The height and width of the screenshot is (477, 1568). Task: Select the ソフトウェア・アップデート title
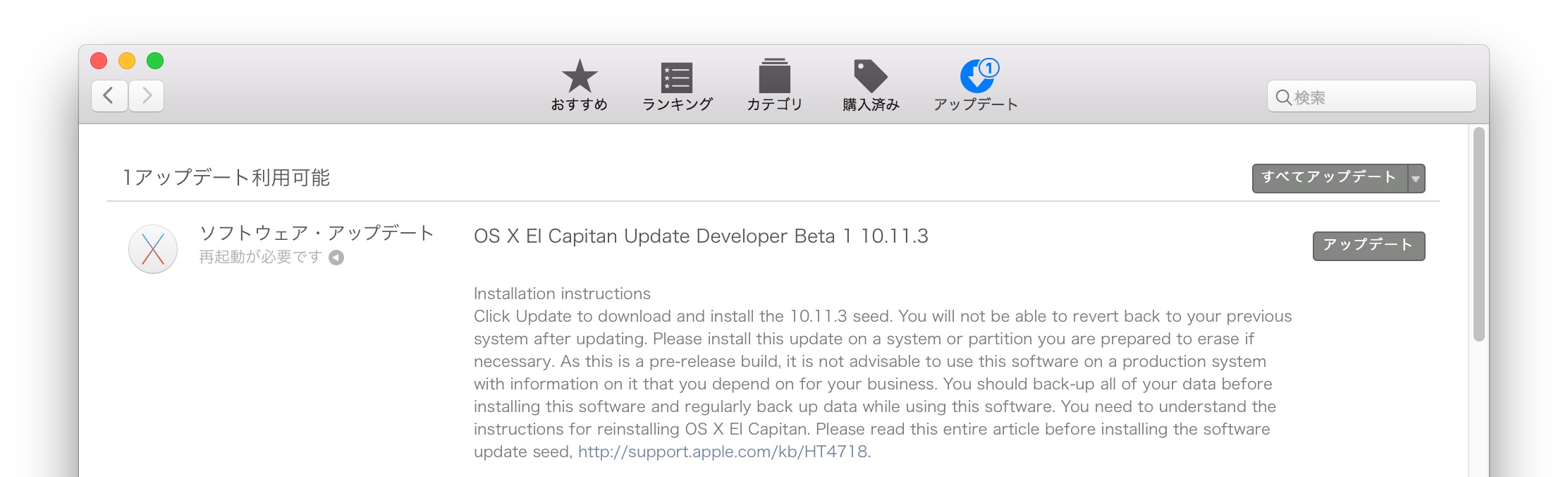pos(317,233)
